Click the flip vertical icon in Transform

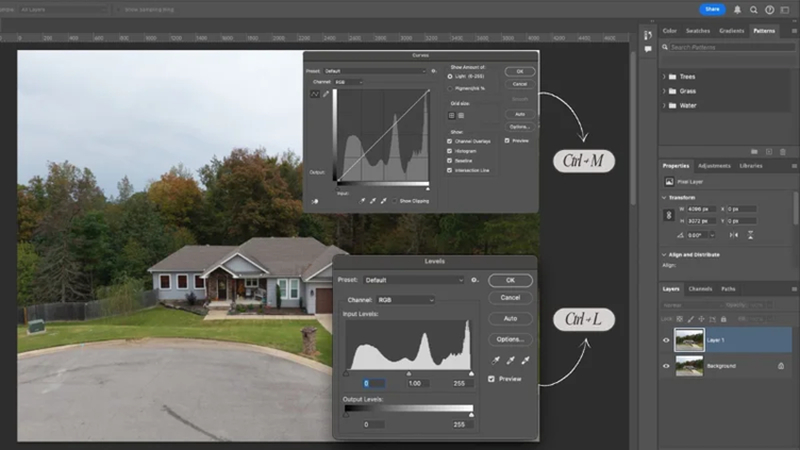pos(751,235)
